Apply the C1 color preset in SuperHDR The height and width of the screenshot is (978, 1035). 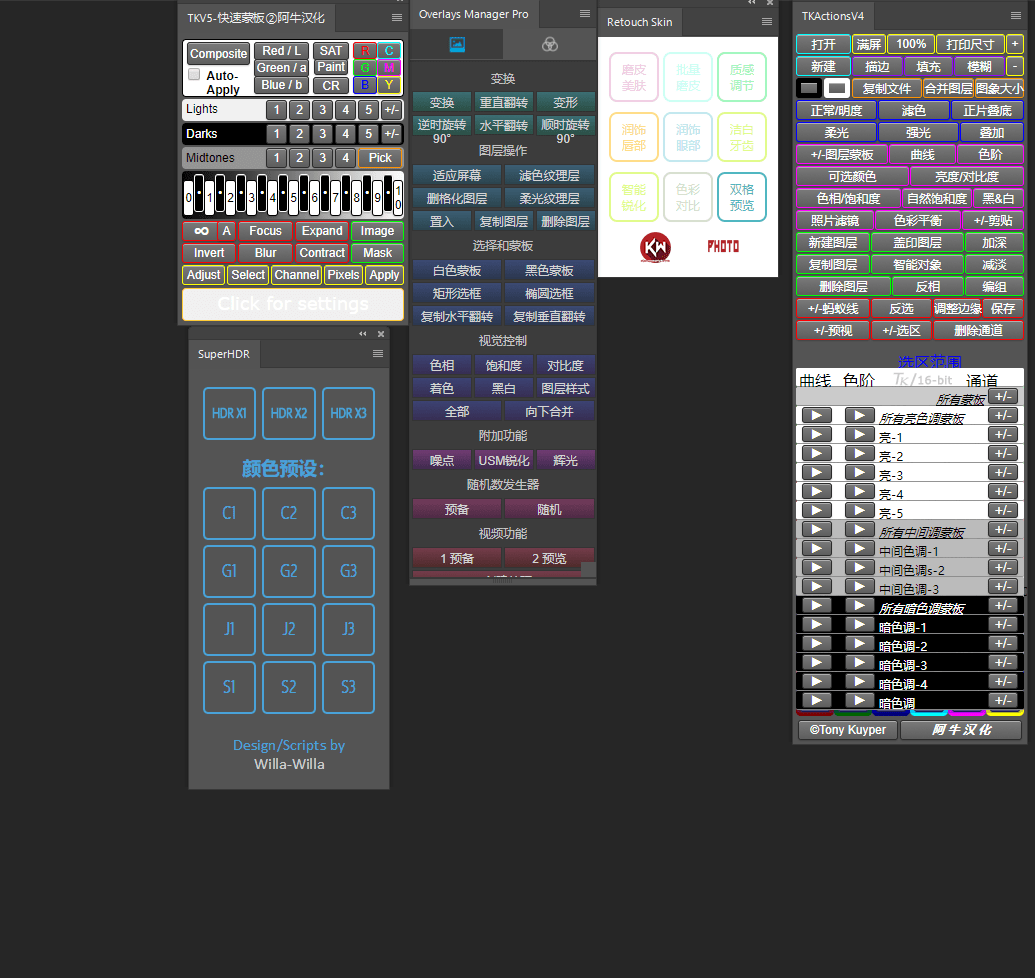(x=229, y=513)
